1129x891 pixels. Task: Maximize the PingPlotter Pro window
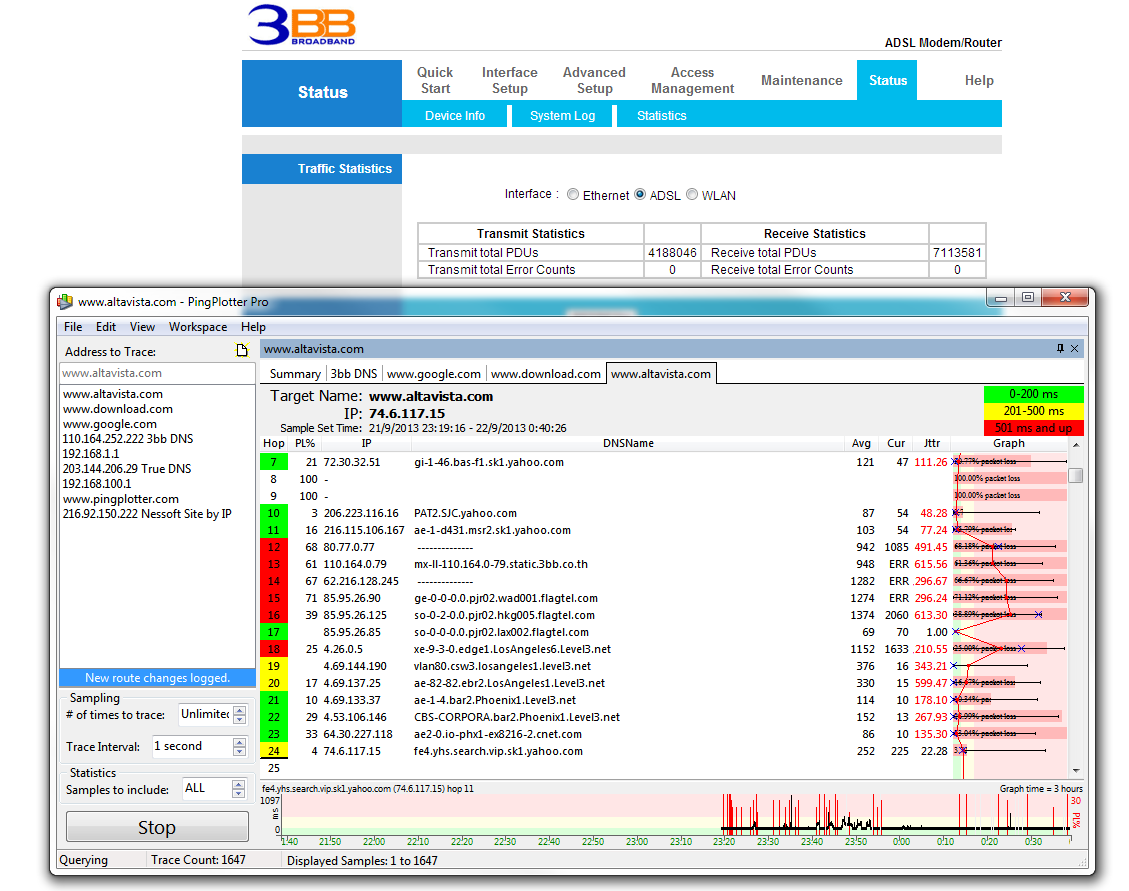click(x=1027, y=298)
